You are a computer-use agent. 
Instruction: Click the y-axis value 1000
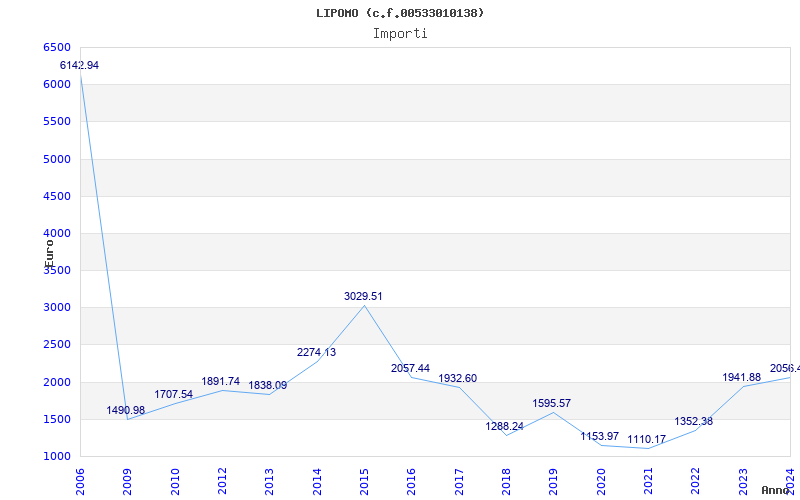(57, 457)
